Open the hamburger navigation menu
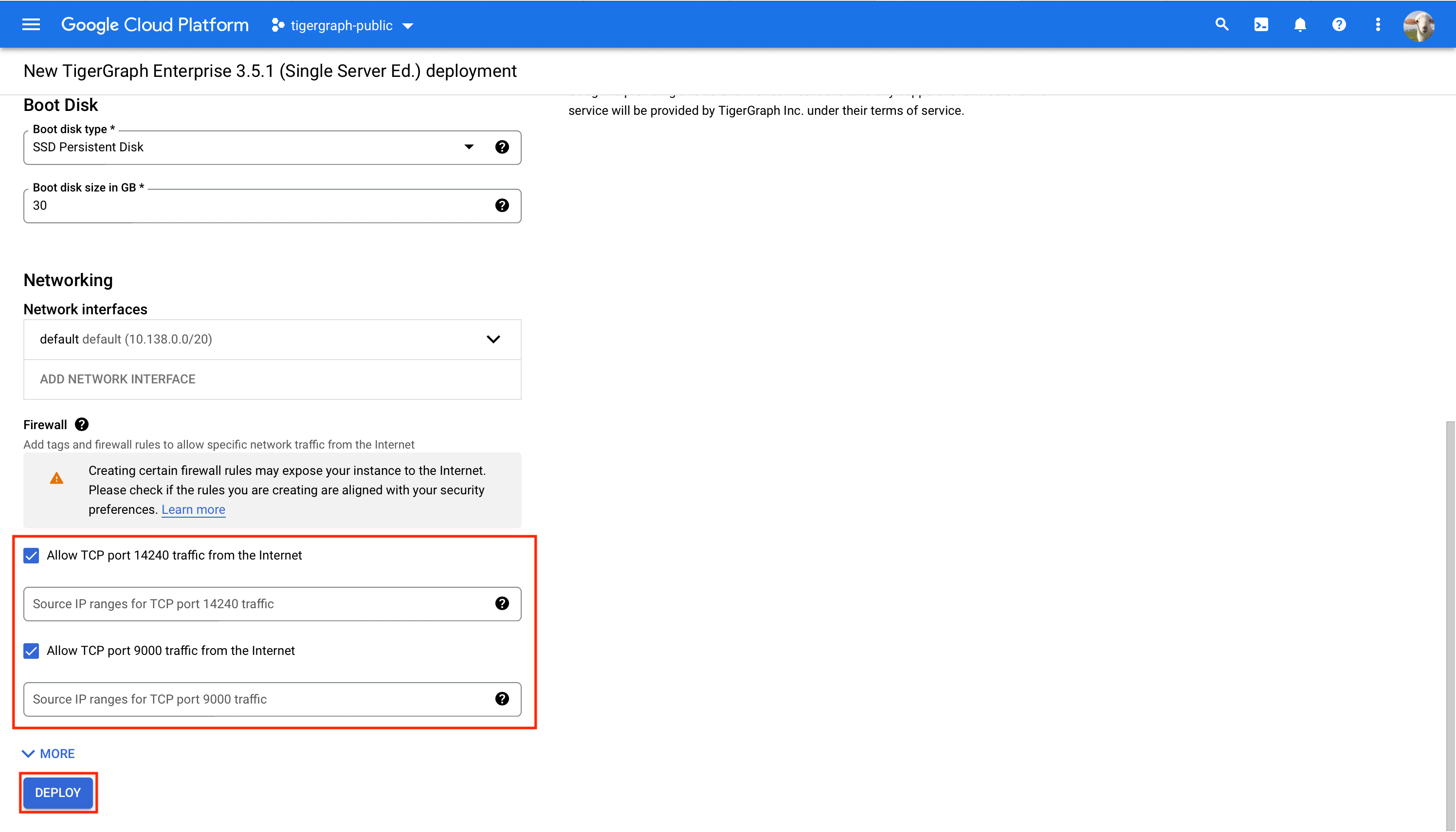The width and height of the screenshot is (1456, 832). click(31, 25)
